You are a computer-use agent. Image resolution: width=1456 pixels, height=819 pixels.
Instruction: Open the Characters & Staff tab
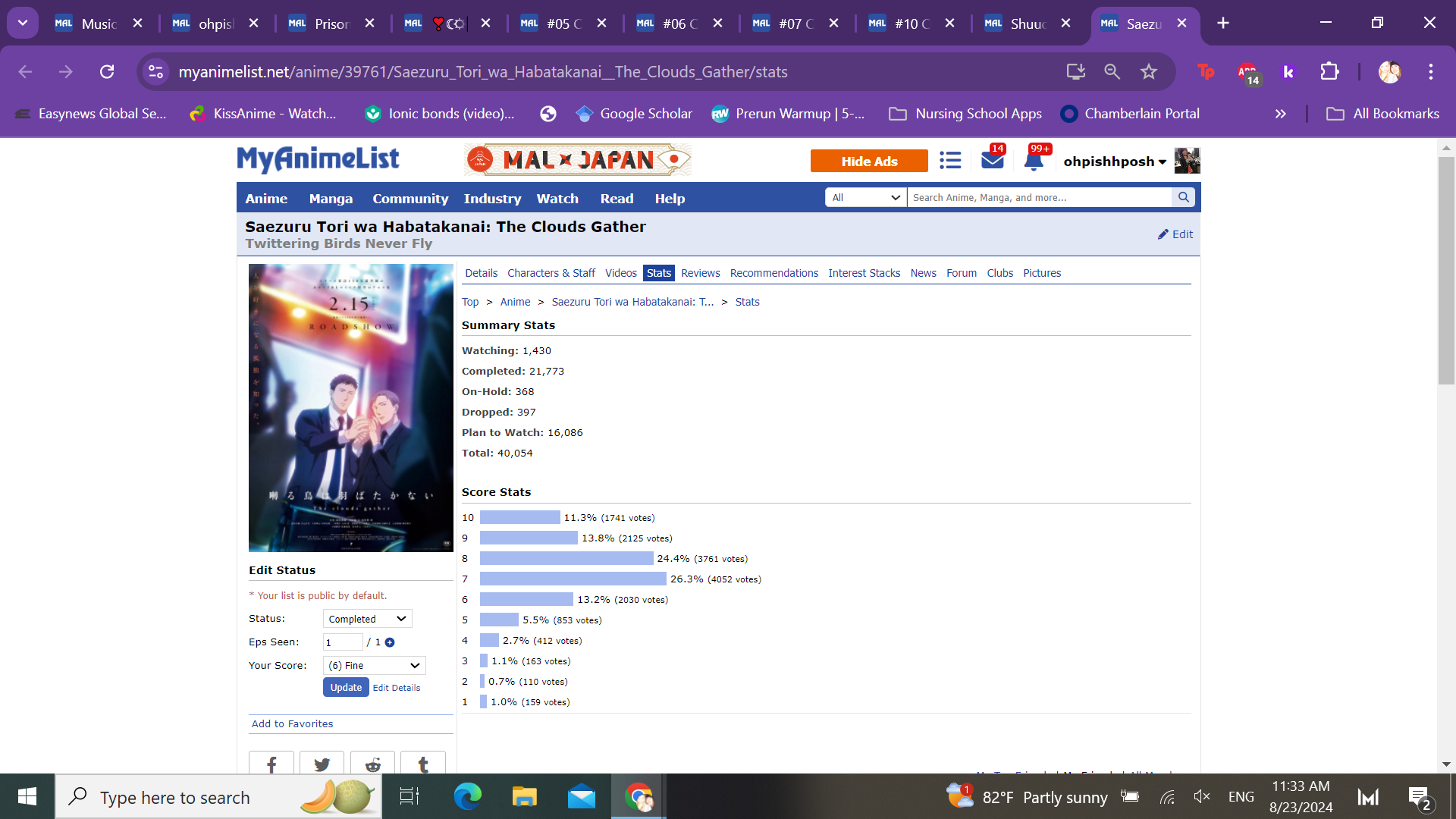tap(551, 273)
